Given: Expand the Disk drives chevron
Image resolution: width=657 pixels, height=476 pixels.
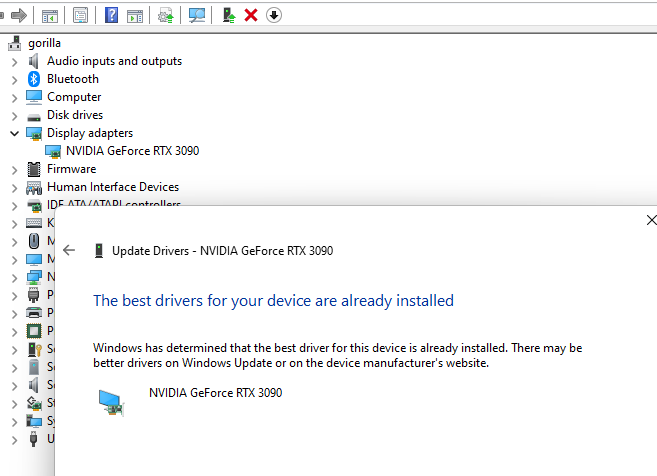Looking at the screenshot, I should click(x=15, y=116).
